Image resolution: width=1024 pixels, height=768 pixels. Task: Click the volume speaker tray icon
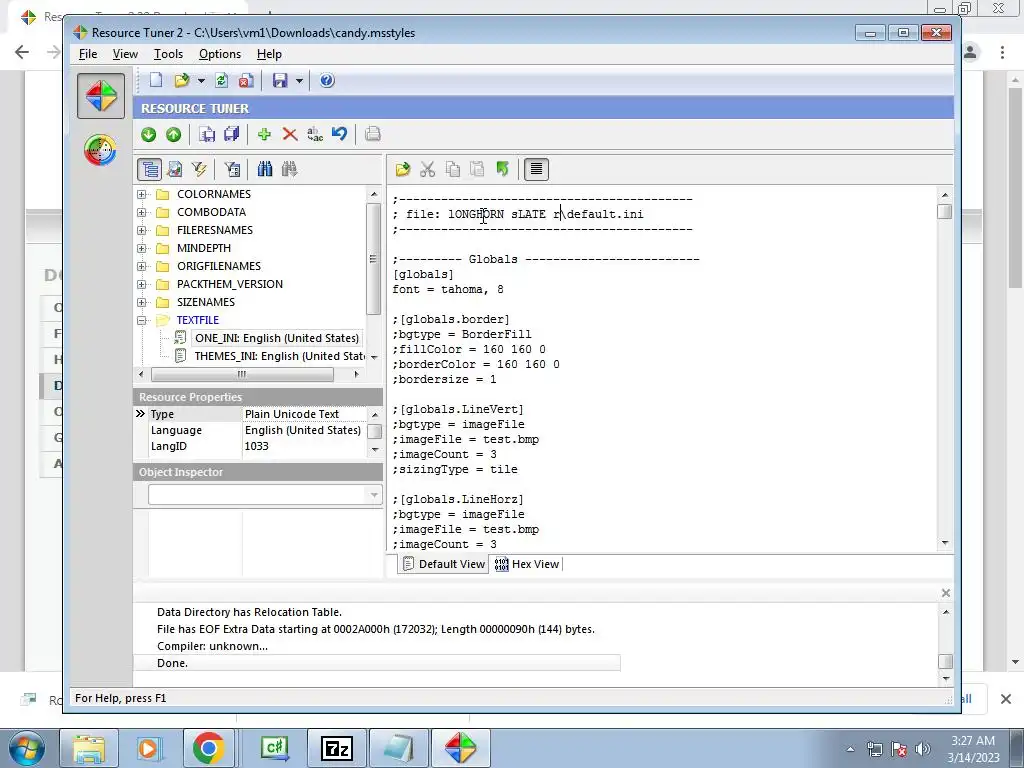(x=923, y=749)
